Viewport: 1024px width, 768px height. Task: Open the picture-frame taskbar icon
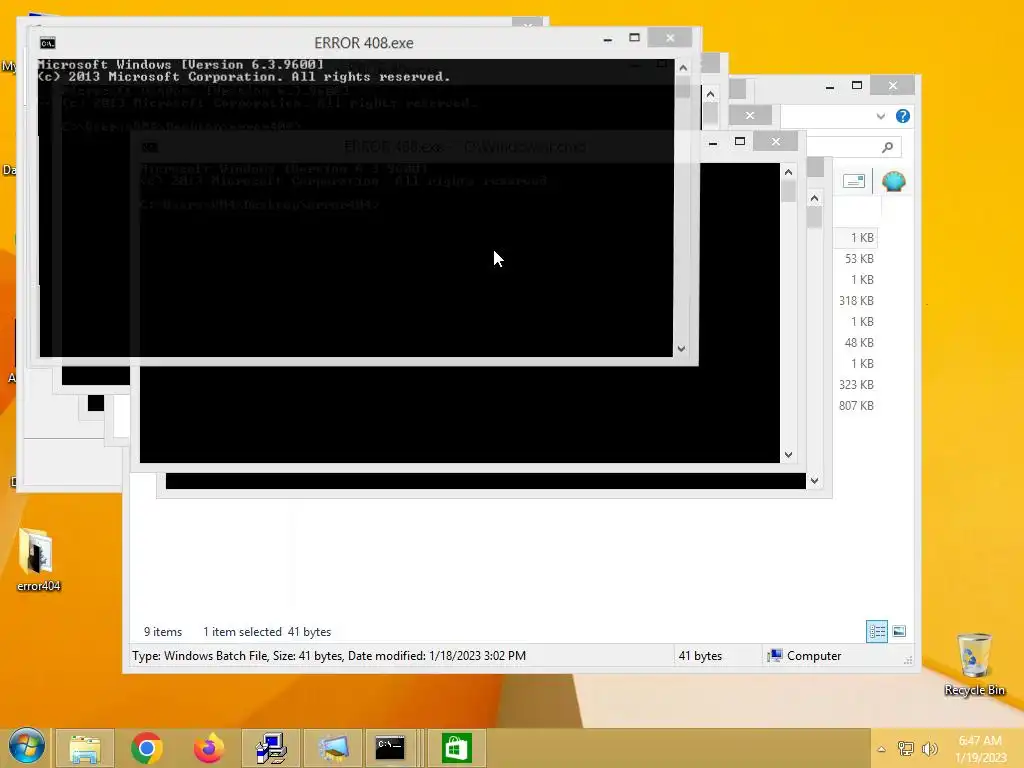(x=332, y=748)
